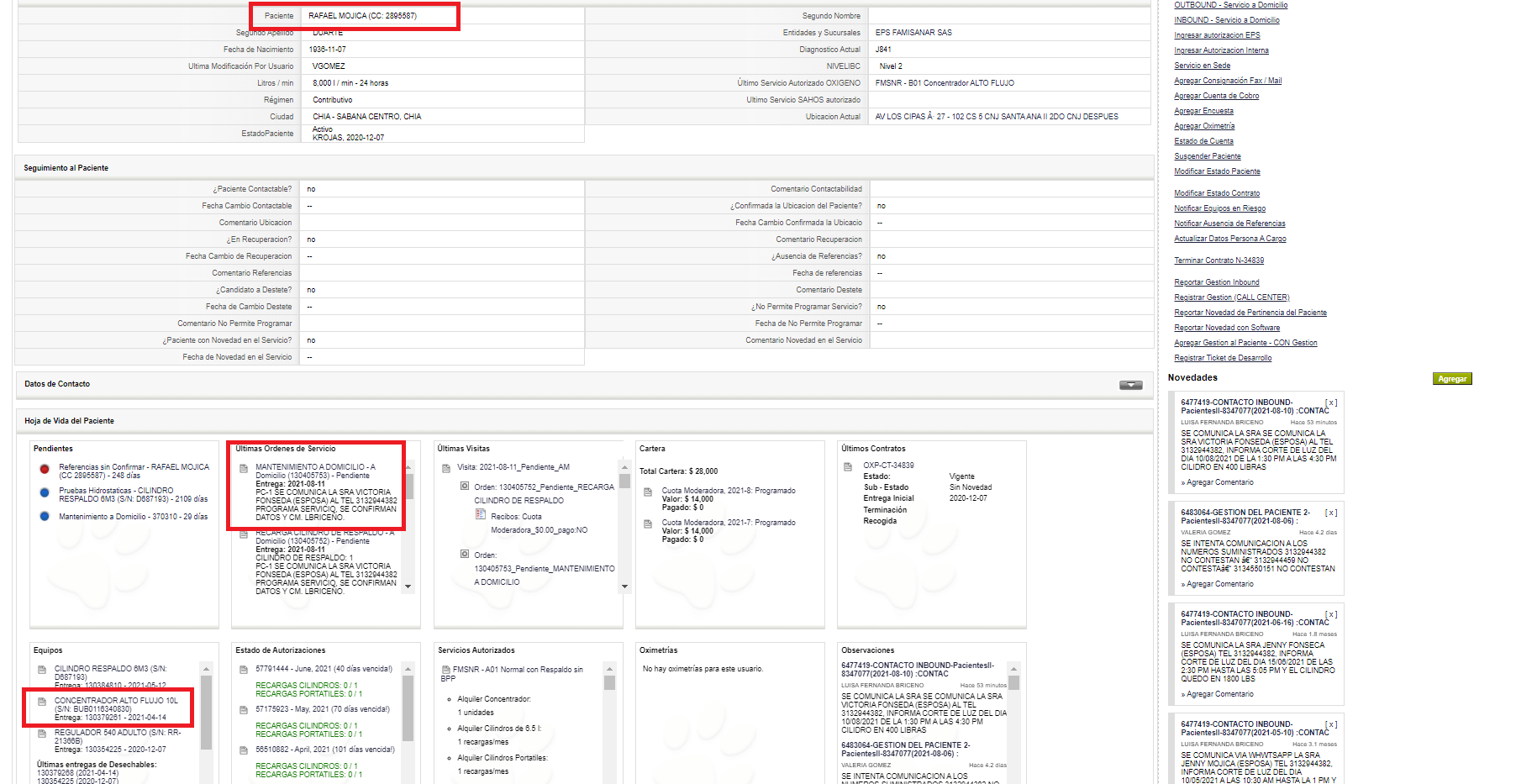Expand the Datos de Contacto section
Screen dimensions: 1537x784
pyautogui.click(x=1130, y=385)
